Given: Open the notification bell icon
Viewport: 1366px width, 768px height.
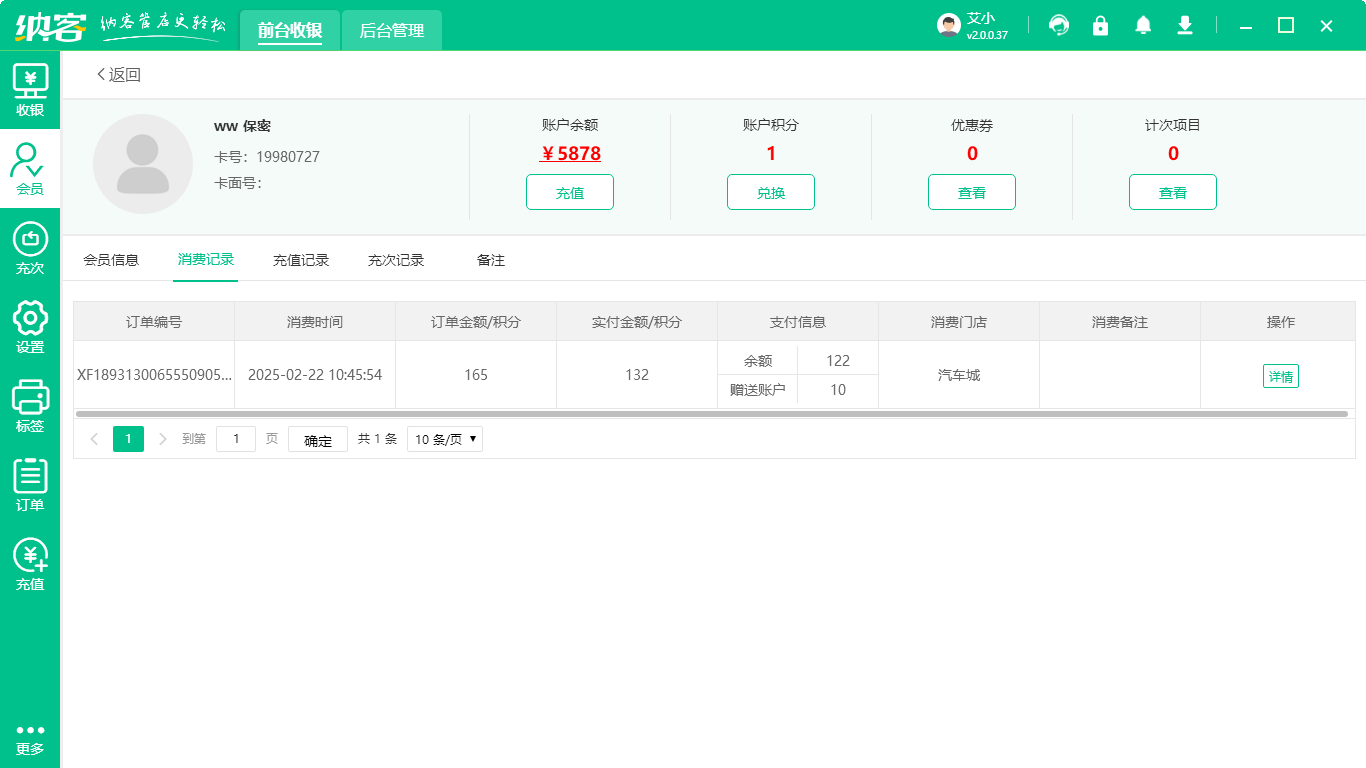Looking at the screenshot, I should (1143, 25).
